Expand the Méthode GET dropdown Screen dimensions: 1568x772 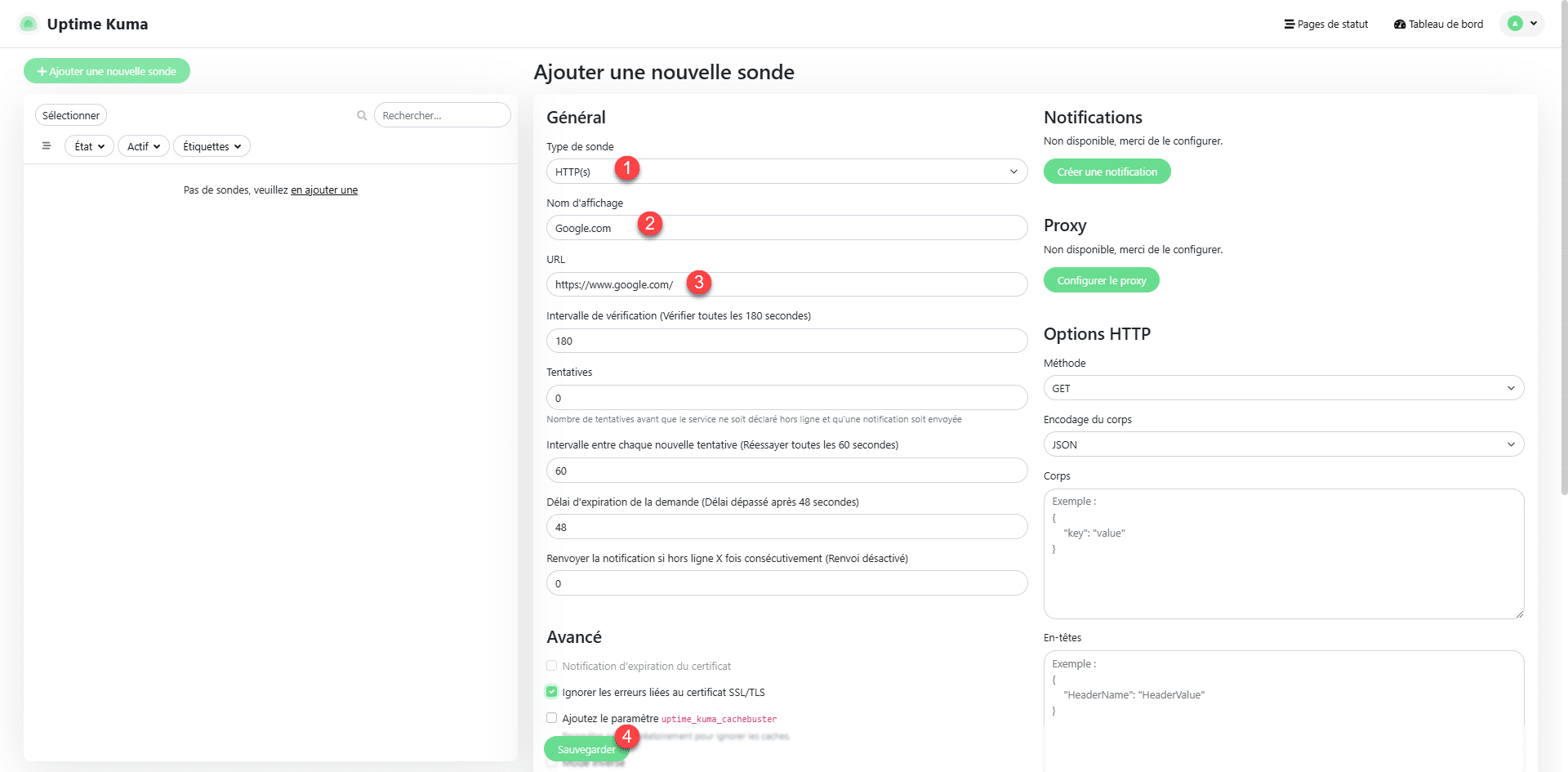coord(1283,388)
